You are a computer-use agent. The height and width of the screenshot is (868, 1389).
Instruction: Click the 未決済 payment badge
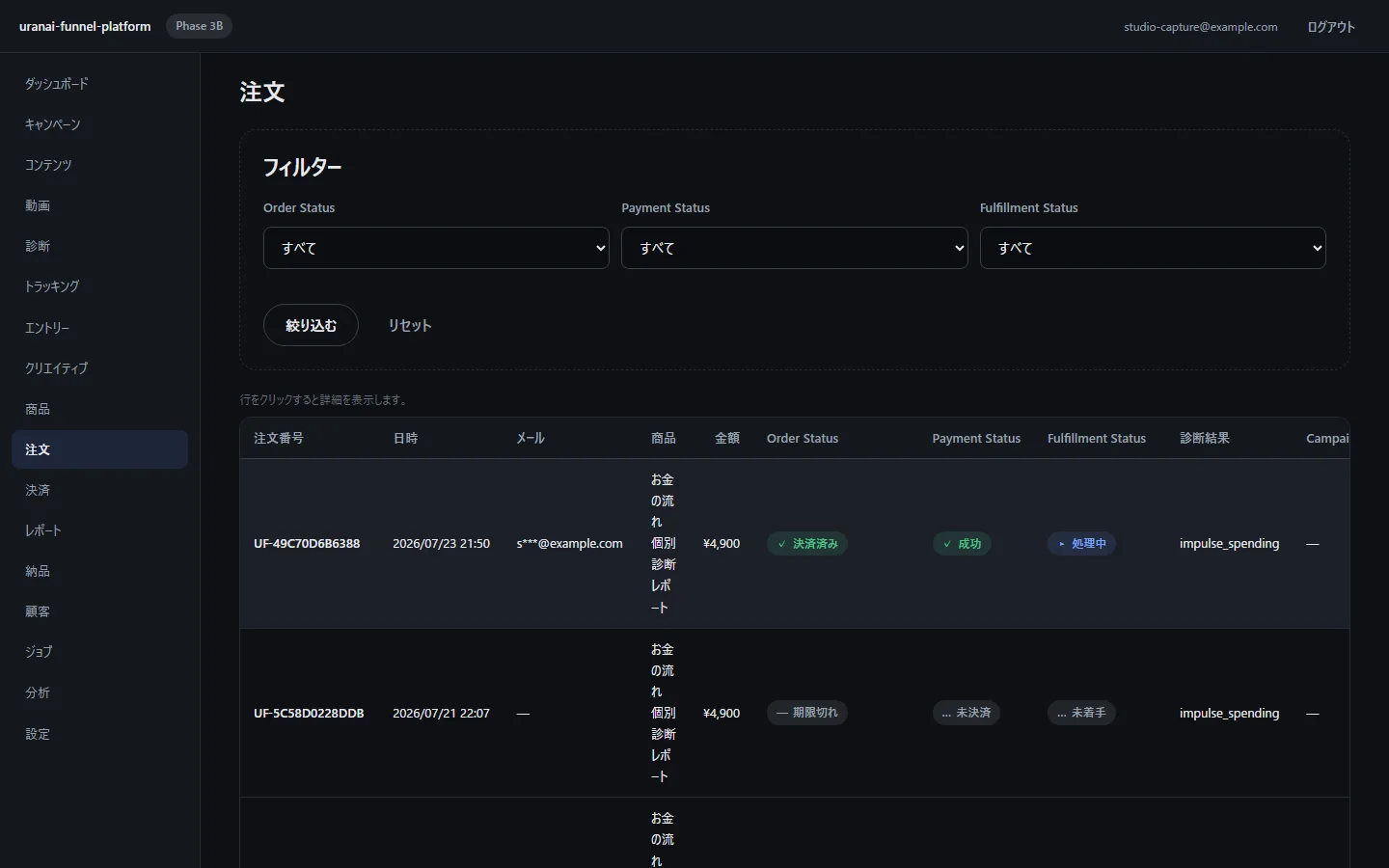click(x=967, y=713)
